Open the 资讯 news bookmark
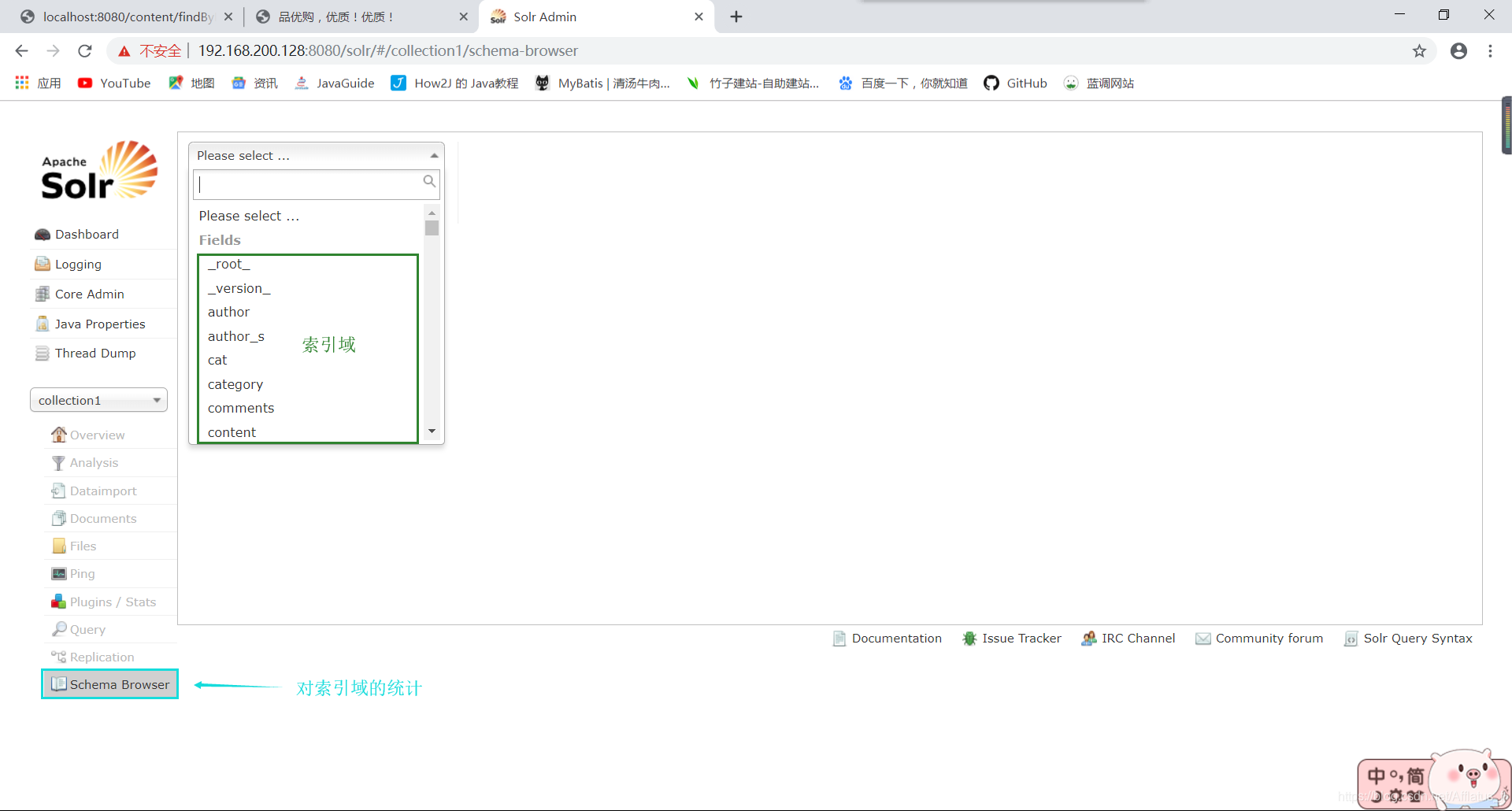The height and width of the screenshot is (811, 1512). pyautogui.click(x=254, y=83)
